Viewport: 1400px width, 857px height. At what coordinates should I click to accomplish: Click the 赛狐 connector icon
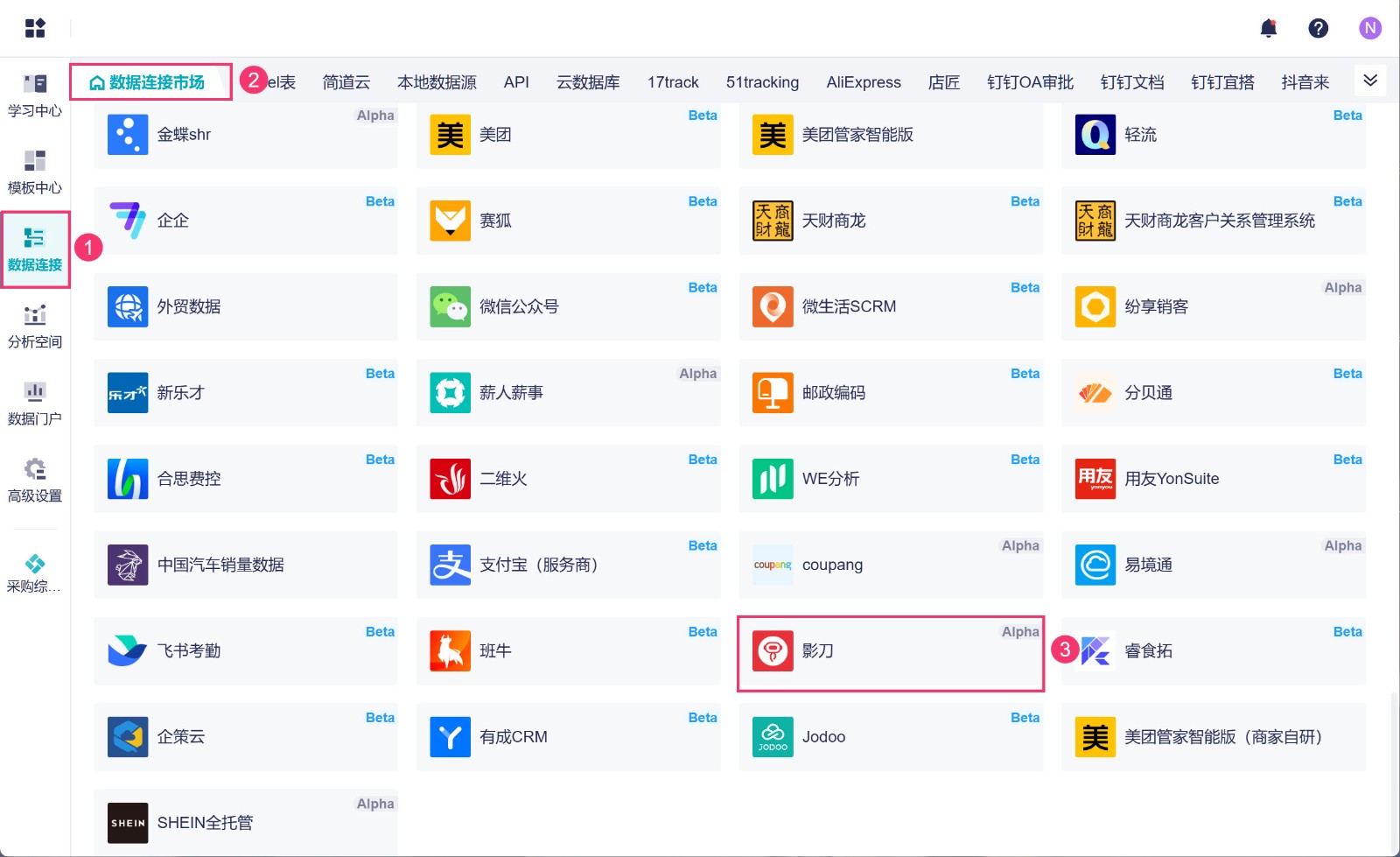point(451,221)
